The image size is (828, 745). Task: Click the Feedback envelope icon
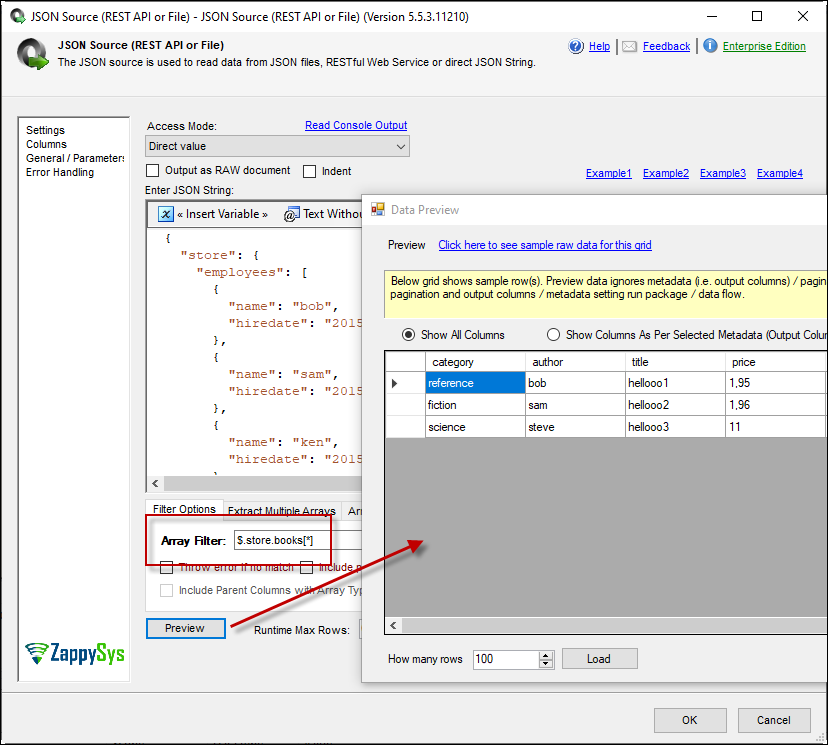[629, 46]
